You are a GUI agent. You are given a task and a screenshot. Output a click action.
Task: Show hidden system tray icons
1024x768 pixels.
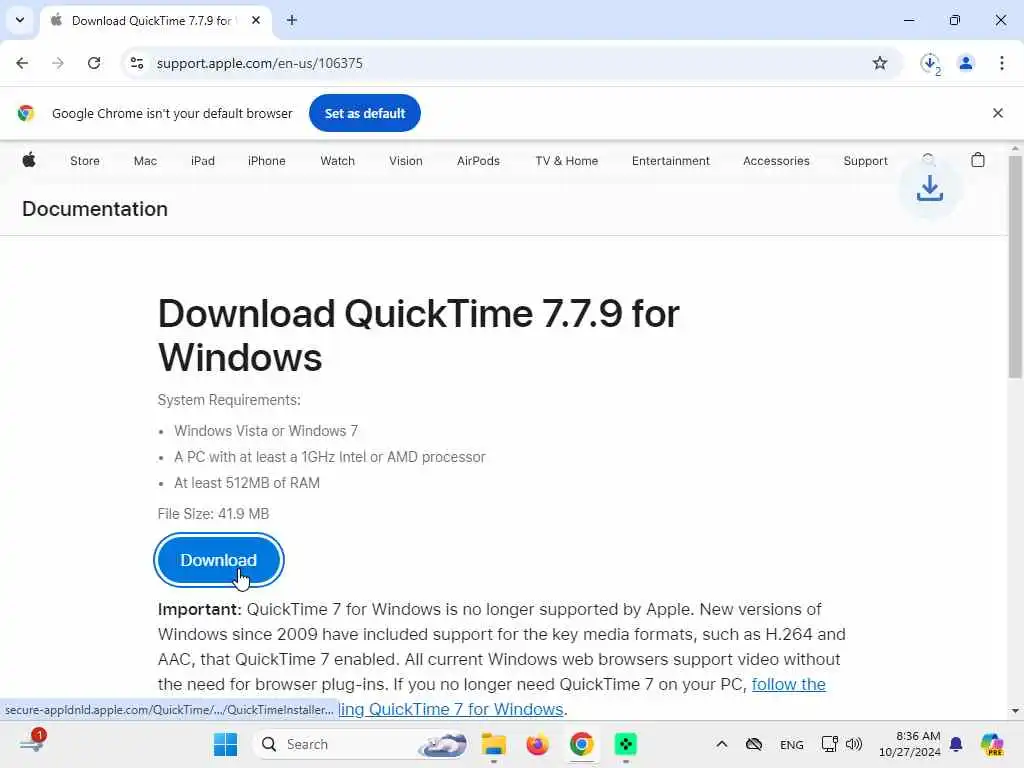click(721, 744)
